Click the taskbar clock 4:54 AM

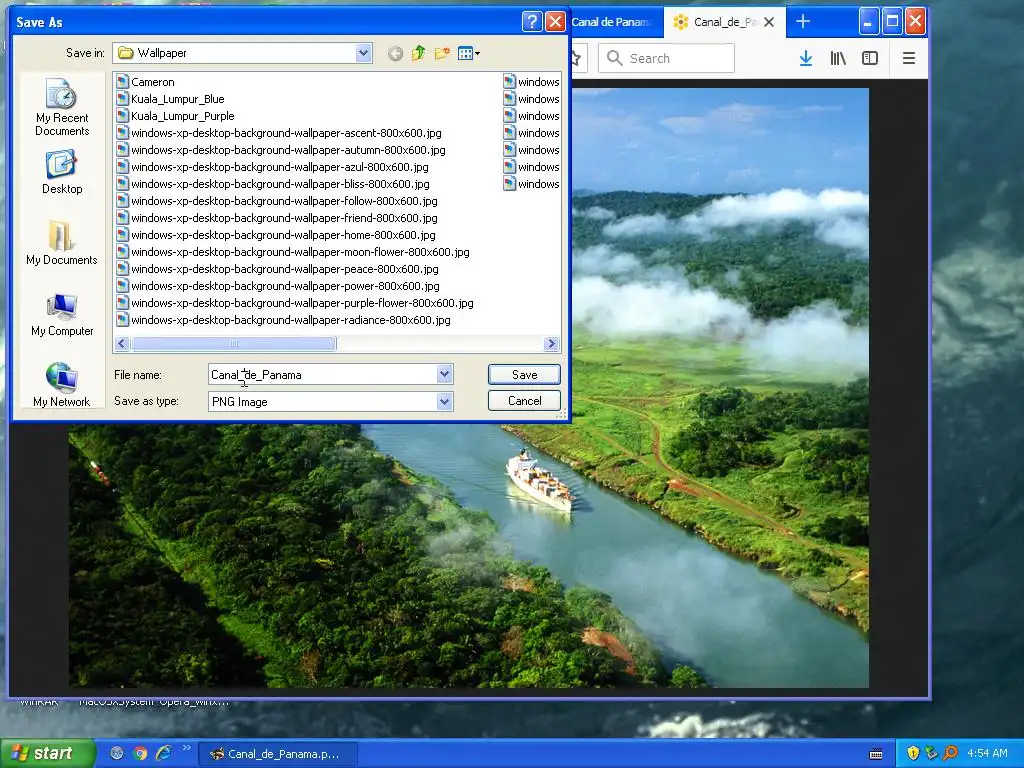[987, 753]
